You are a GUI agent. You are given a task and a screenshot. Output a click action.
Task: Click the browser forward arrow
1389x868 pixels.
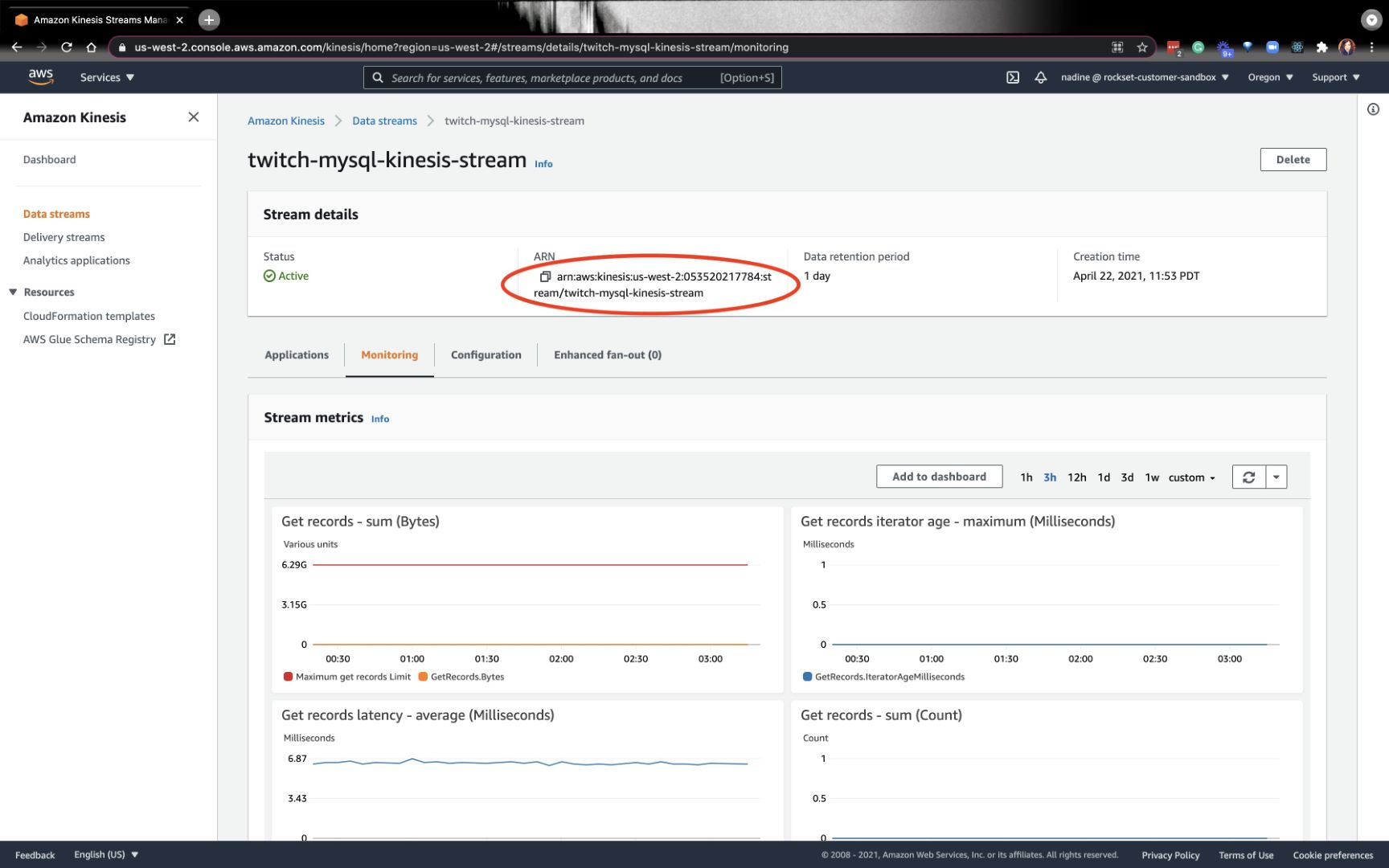click(42, 47)
